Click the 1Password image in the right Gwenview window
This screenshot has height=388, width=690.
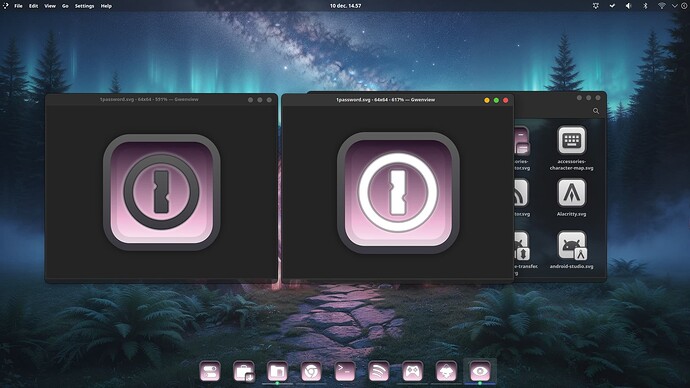(x=398, y=193)
